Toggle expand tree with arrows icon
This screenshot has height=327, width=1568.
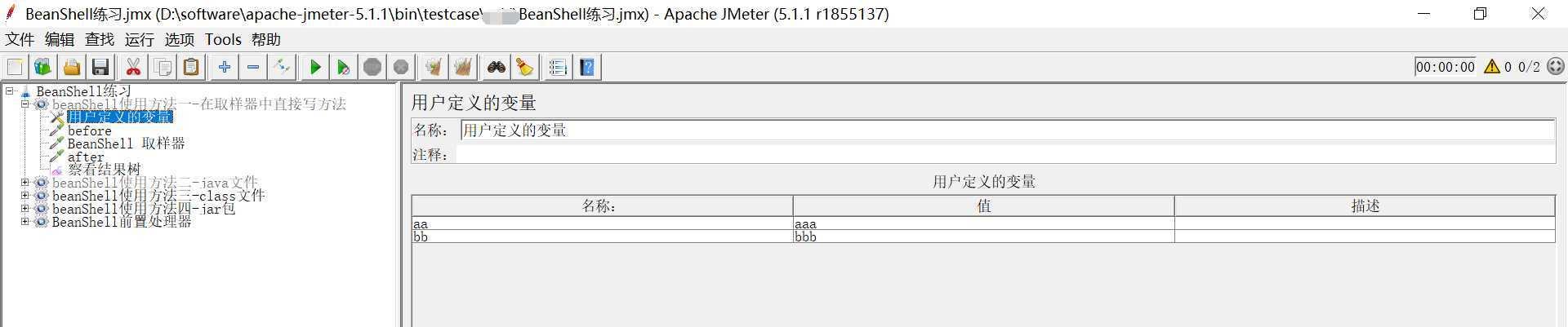point(283,67)
